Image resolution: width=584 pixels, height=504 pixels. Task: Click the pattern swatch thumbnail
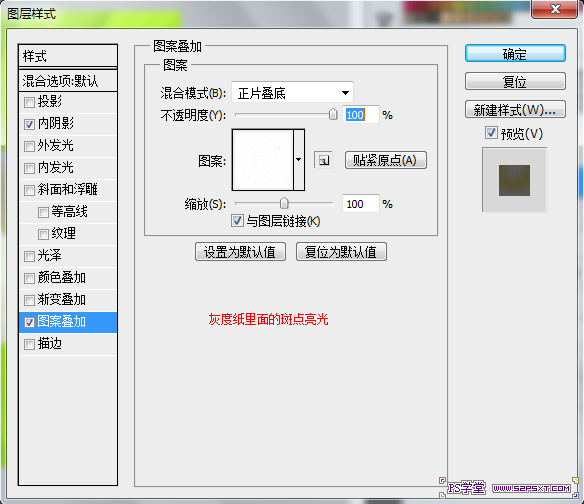(263, 160)
